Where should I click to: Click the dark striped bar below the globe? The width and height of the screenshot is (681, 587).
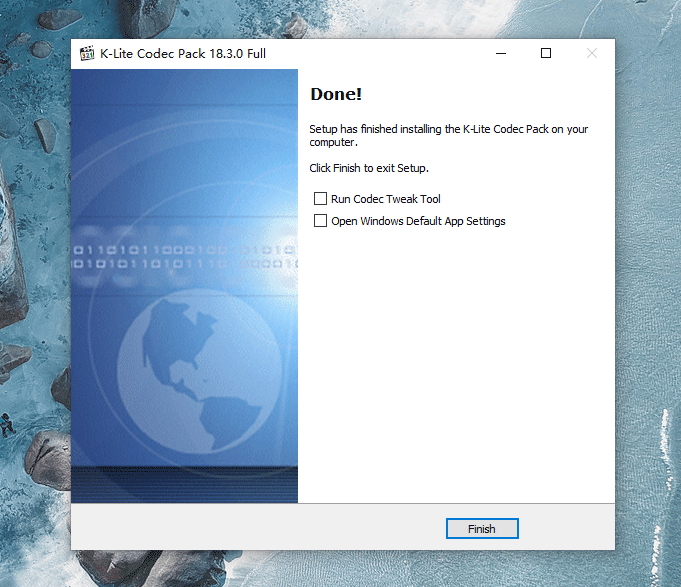click(x=185, y=485)
